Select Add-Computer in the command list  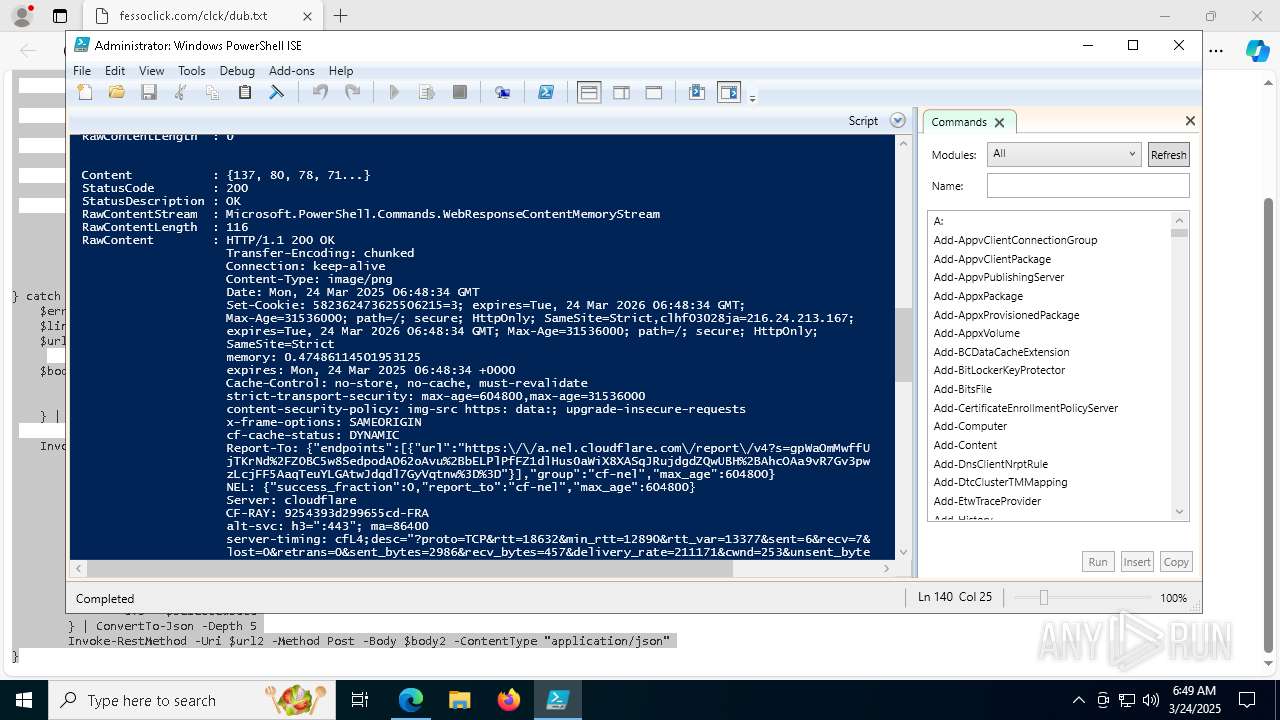pyautogui.click(x=970, y=426)
